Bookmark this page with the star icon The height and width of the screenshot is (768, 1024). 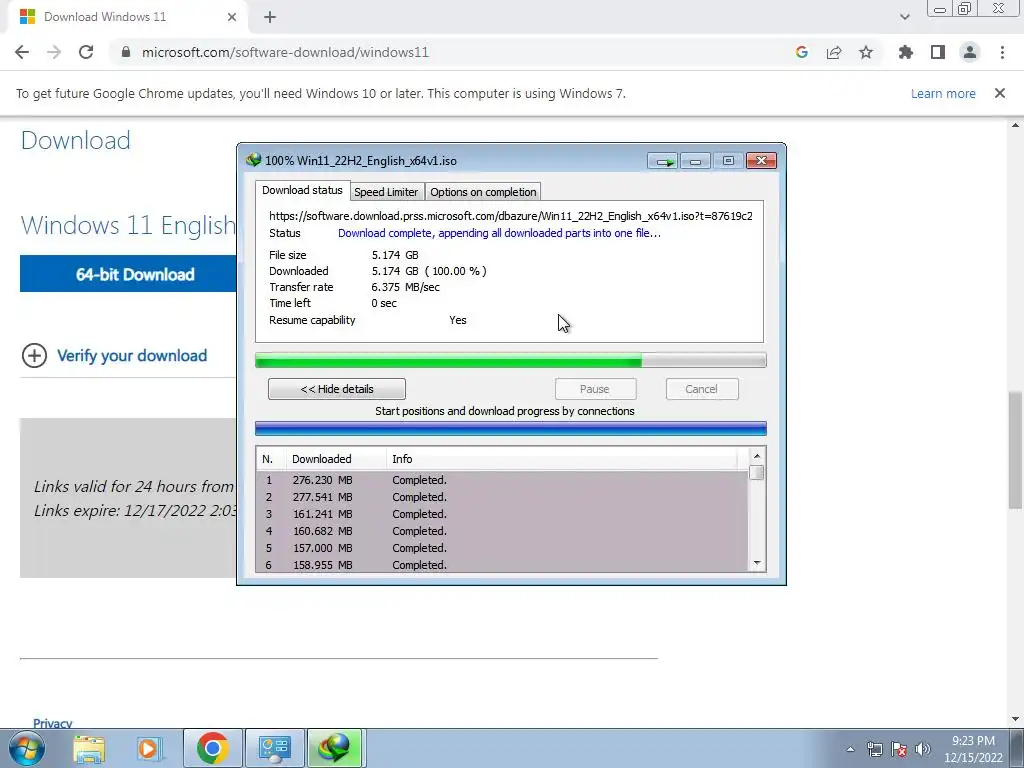pyautogui.click(x=866, y=52)
